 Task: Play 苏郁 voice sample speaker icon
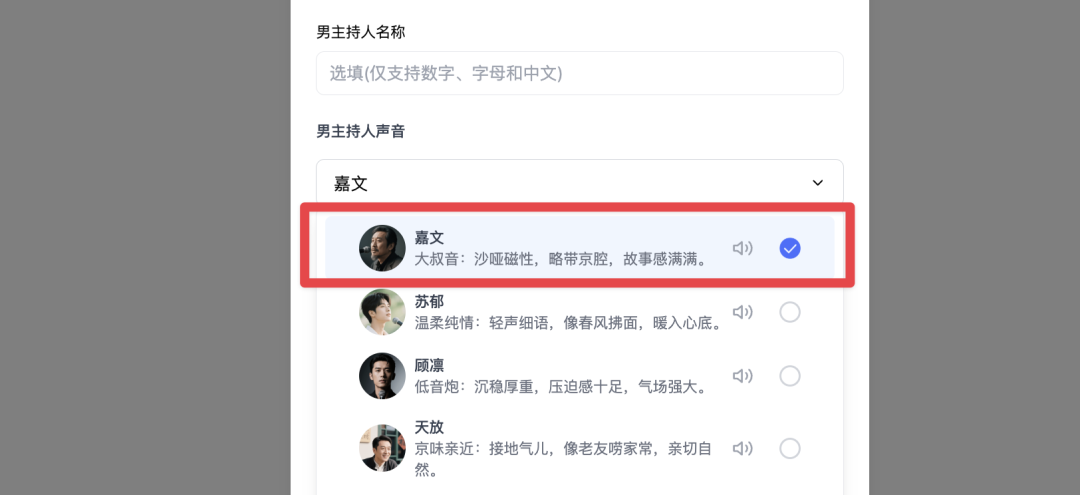tap(742, 312)
